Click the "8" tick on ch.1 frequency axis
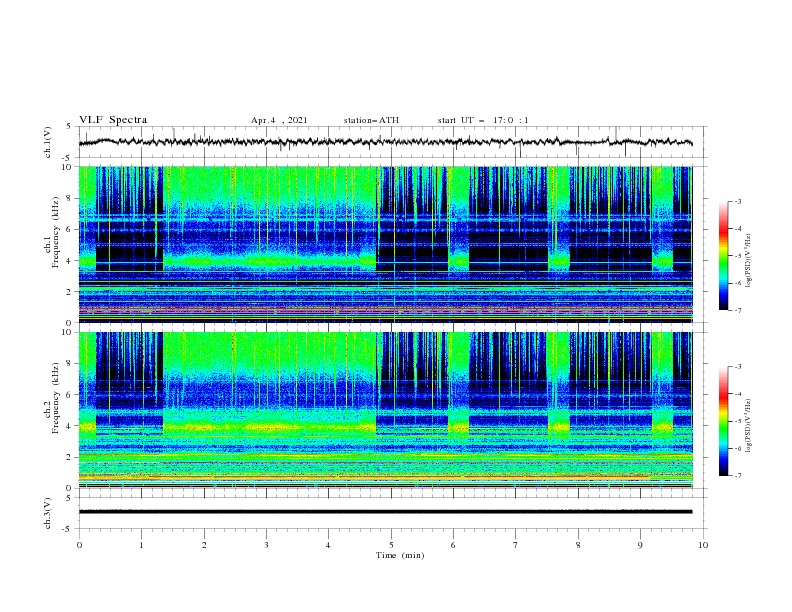The width and height of the screenshot is (792, 612). (69, 198)
